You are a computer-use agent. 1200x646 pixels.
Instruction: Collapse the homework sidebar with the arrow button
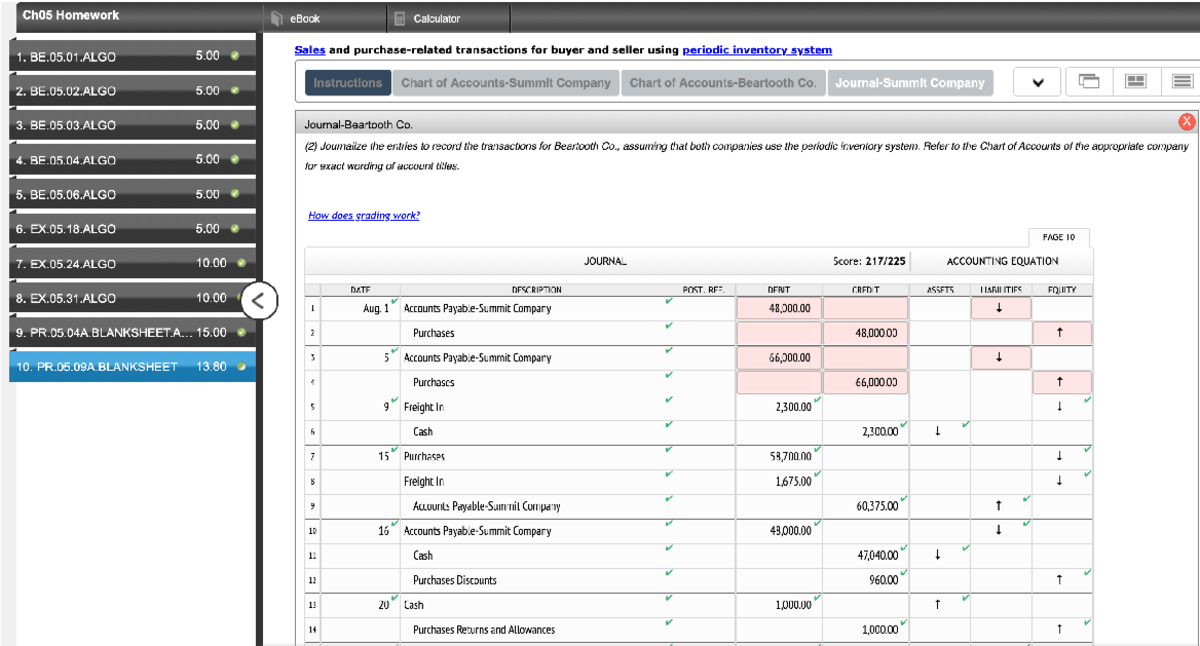click(x=259, y=298)
